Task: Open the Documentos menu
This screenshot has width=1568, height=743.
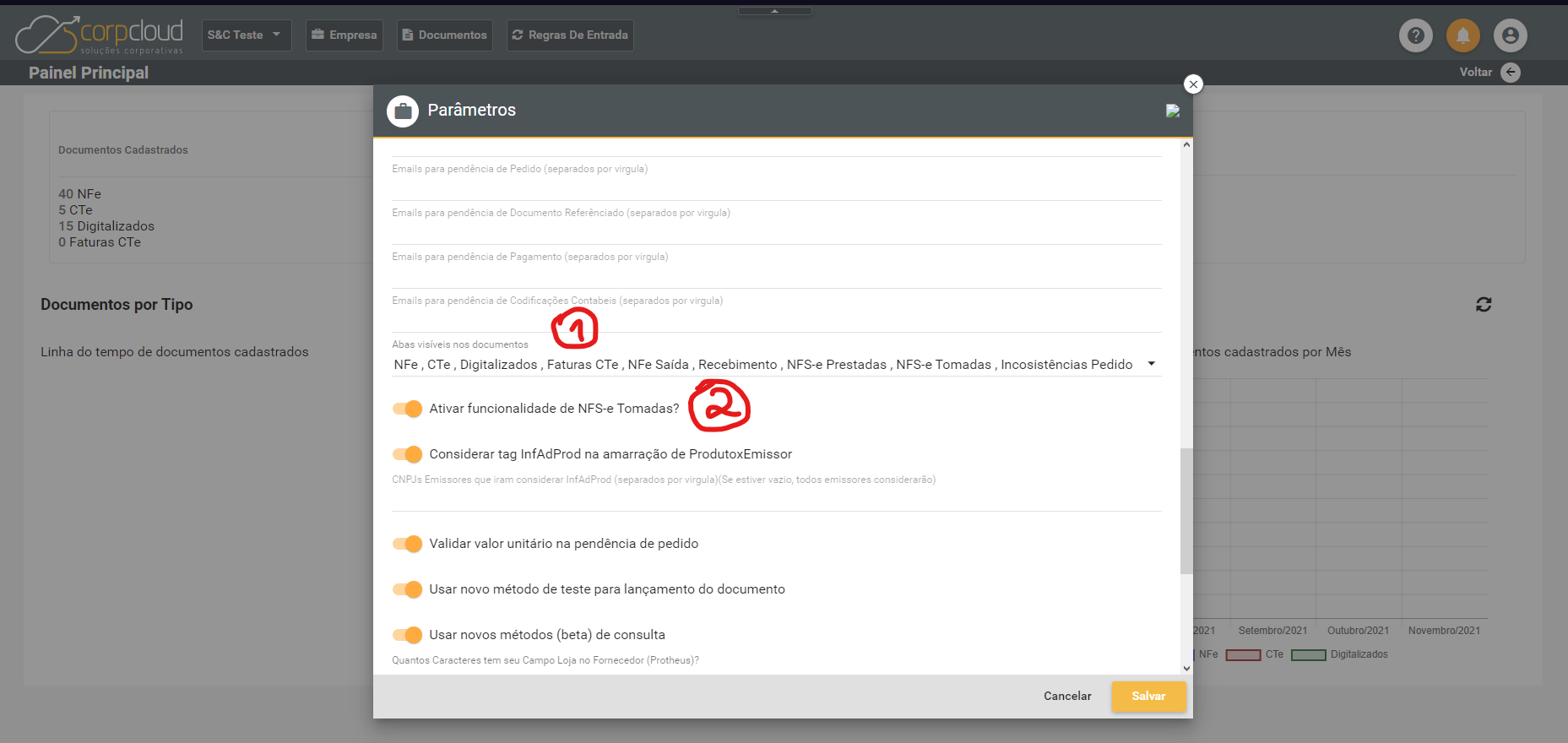Action: click(445, 35)
